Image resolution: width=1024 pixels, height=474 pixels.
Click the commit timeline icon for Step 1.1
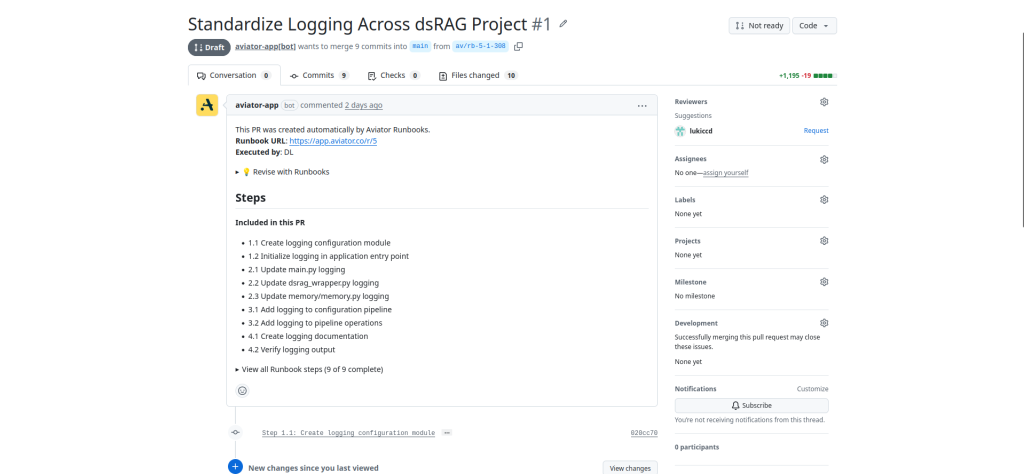235,432
